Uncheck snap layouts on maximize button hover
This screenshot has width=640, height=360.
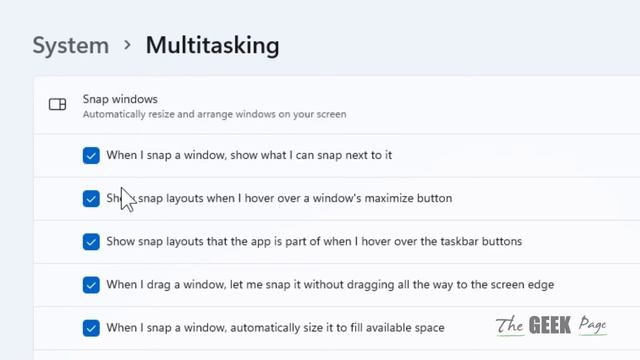click(91, 199)
